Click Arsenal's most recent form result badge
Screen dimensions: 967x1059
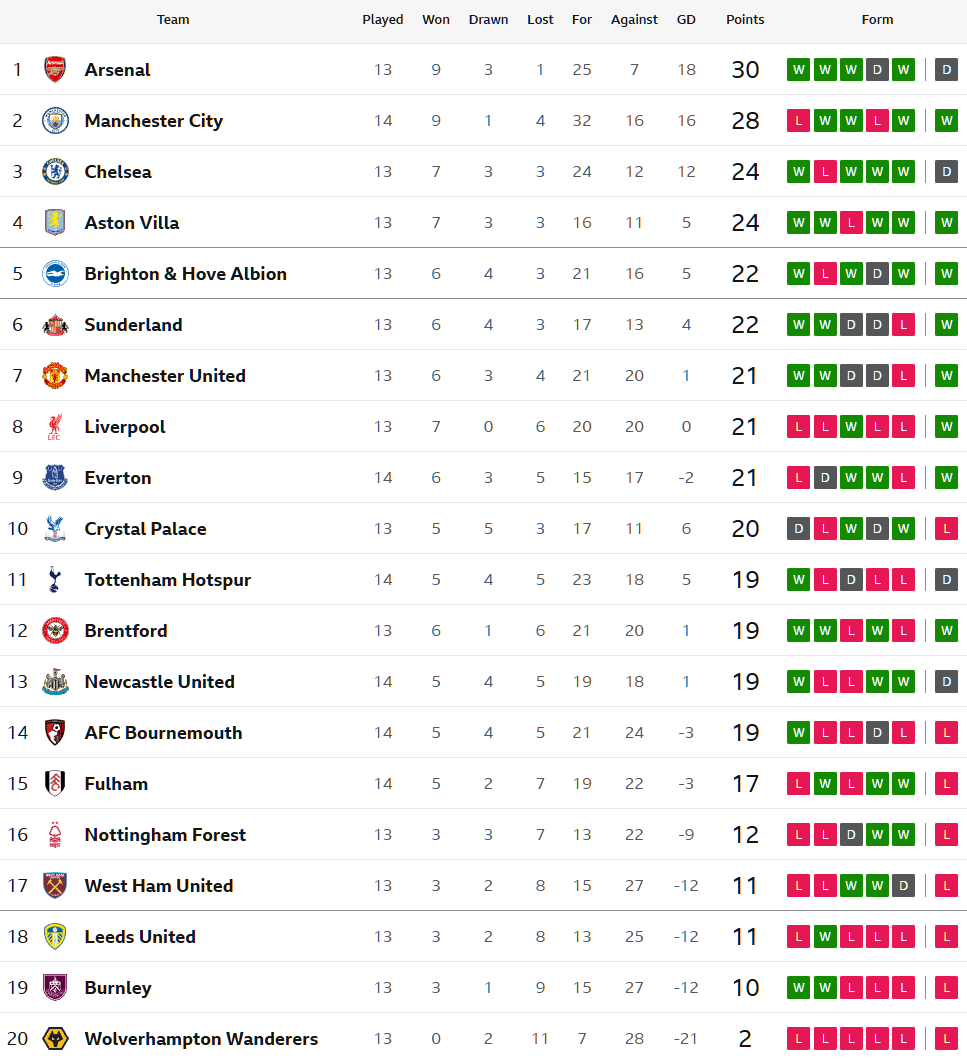coord(946,70)
